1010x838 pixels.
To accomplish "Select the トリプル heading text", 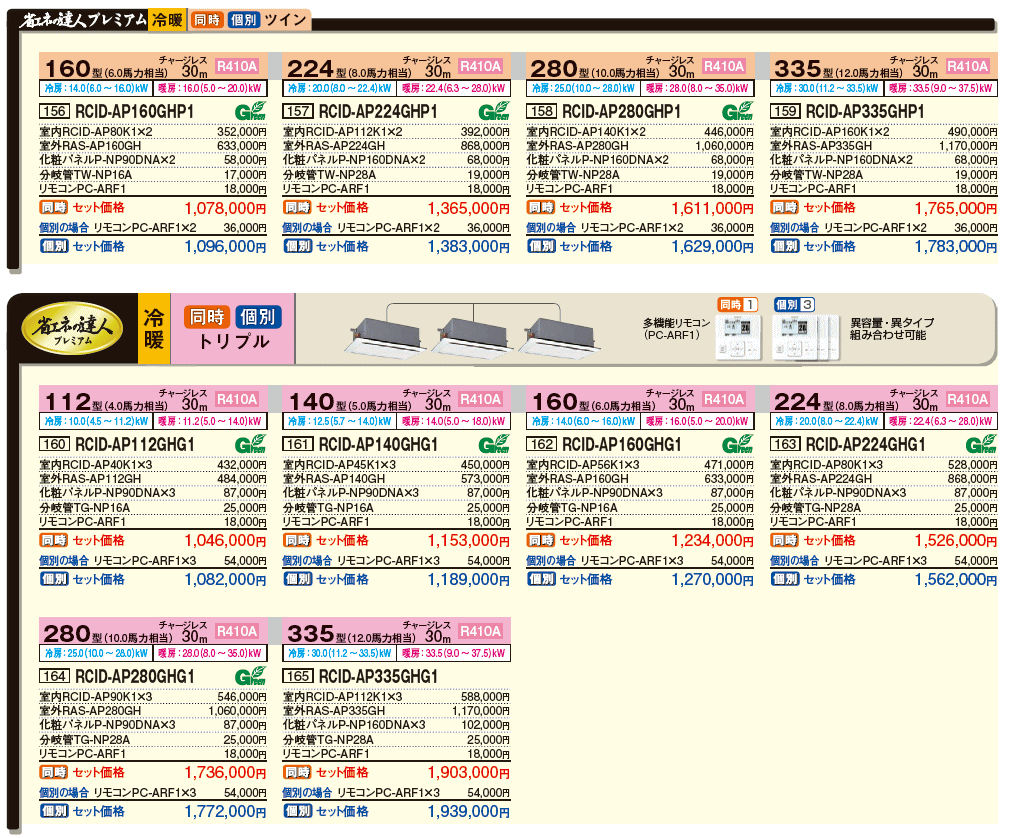I will 233,341.
